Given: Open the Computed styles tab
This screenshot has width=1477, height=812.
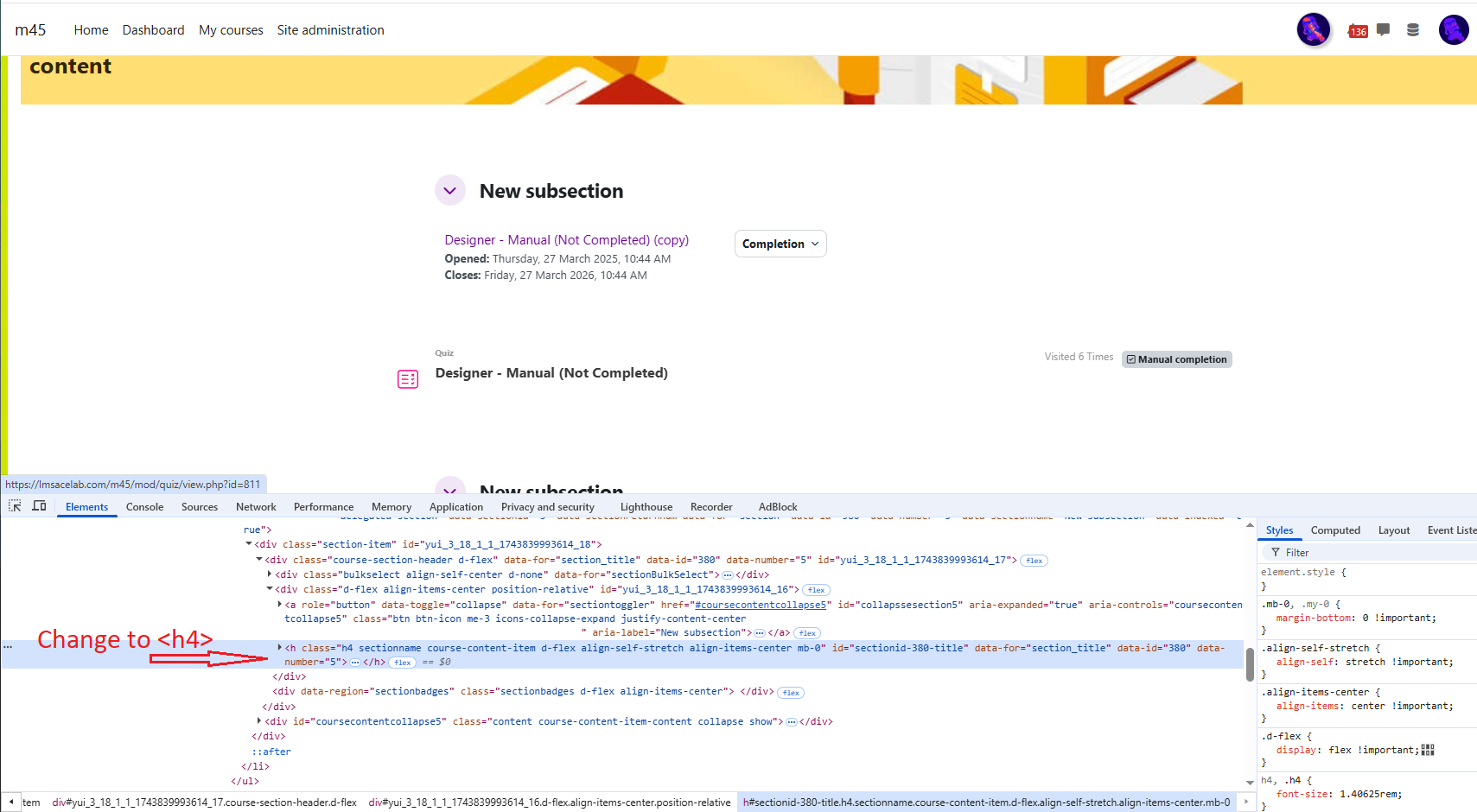Looking at the screenshot, I should coord(1334,530).
